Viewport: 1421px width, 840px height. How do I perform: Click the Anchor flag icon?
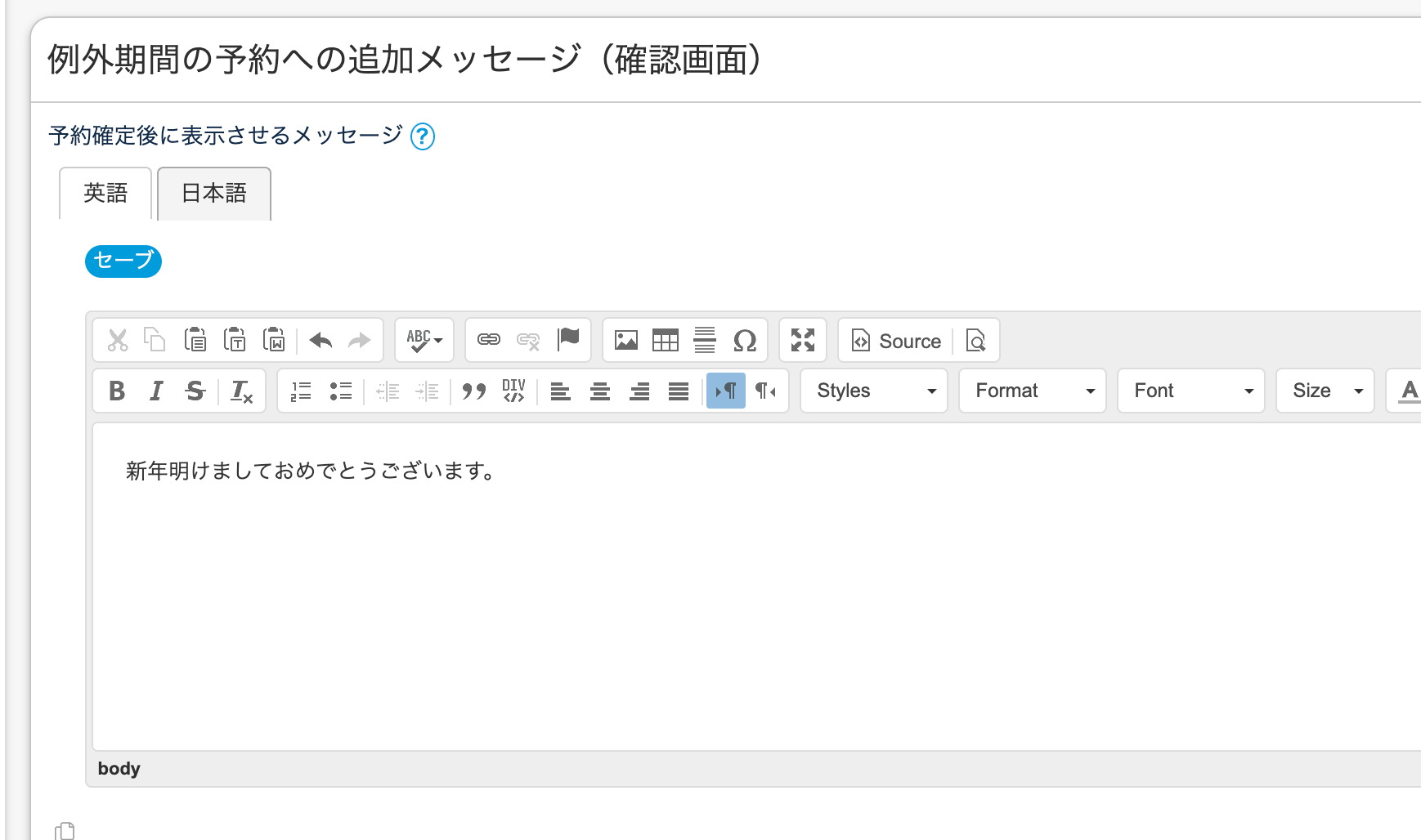coord(567,341)
